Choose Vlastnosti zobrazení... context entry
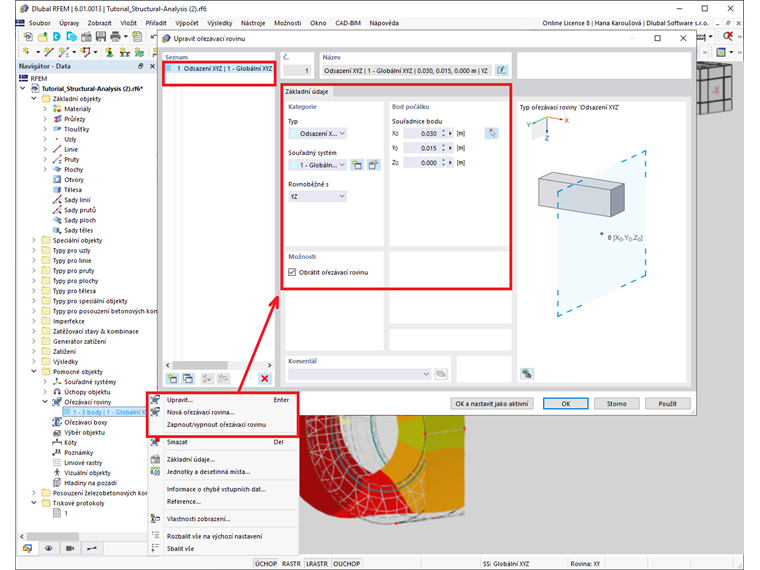The width and height of the screenshot is (760, 570). pyautogui.click(x=222, y=519)
